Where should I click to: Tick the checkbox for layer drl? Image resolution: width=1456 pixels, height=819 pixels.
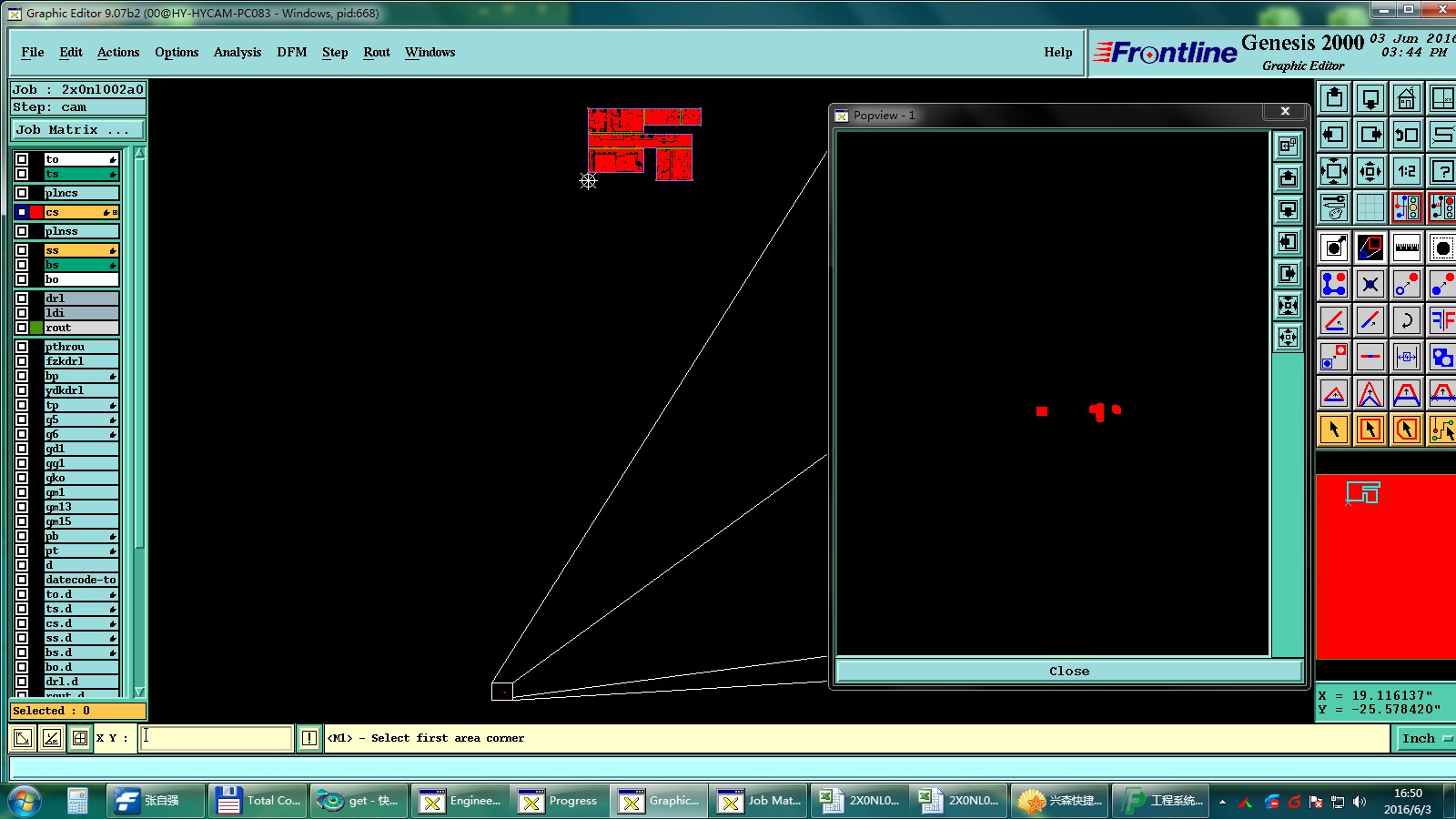coord(22,298)
